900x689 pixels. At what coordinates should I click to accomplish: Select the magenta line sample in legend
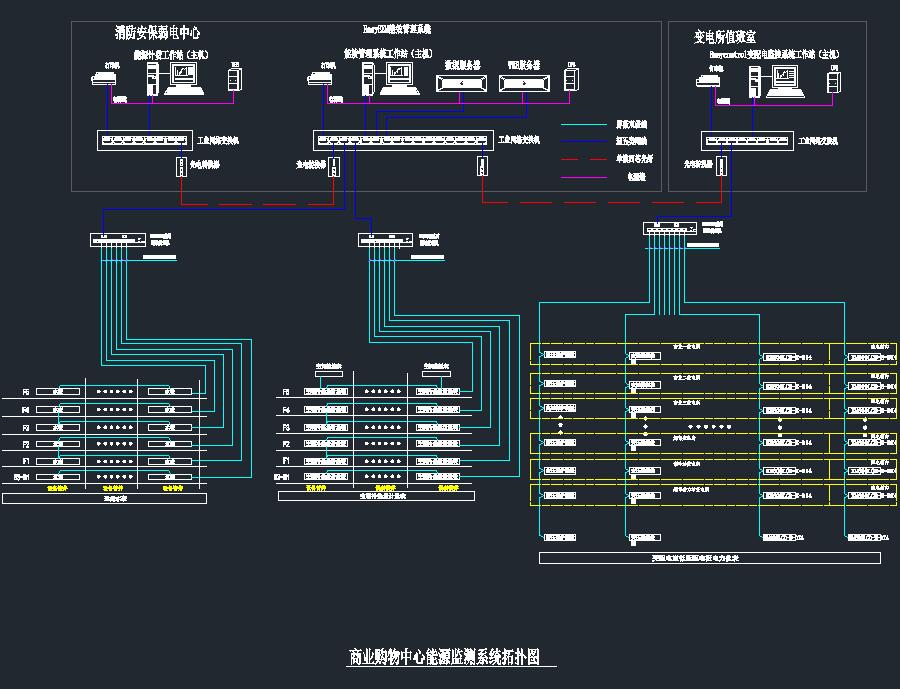click(584, 177)
